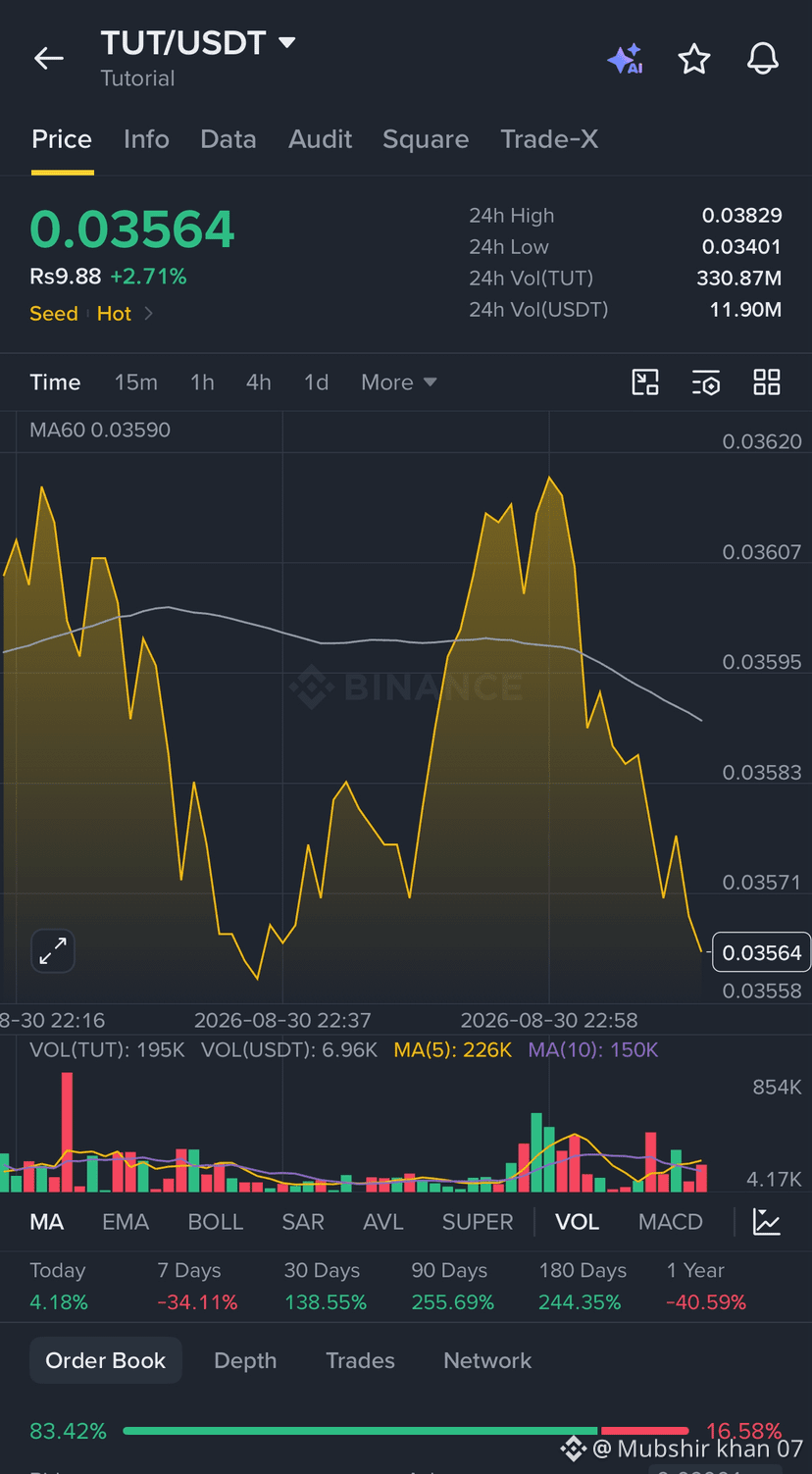The image size is (812, 1474).
Task: Tap the large 0.03564 price
Action: 132,229
